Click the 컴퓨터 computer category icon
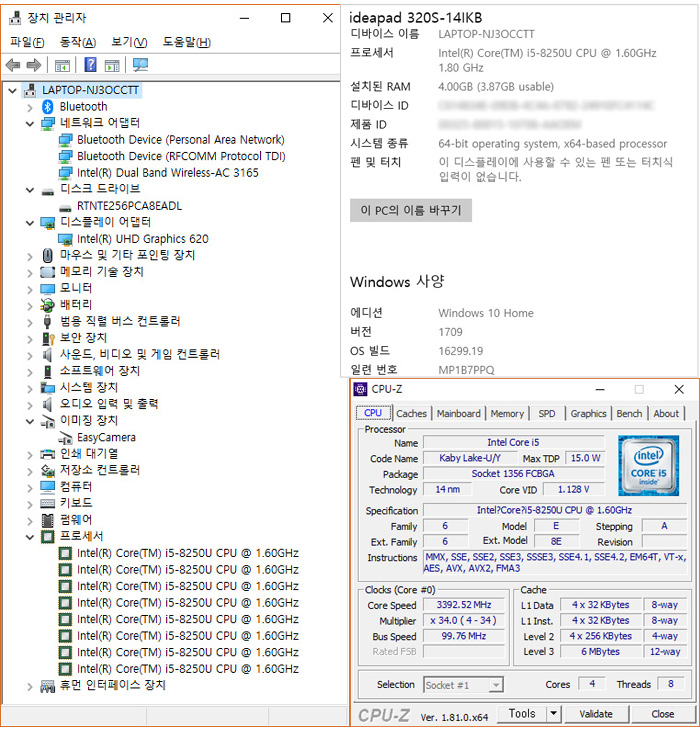 tap(47, 487)
